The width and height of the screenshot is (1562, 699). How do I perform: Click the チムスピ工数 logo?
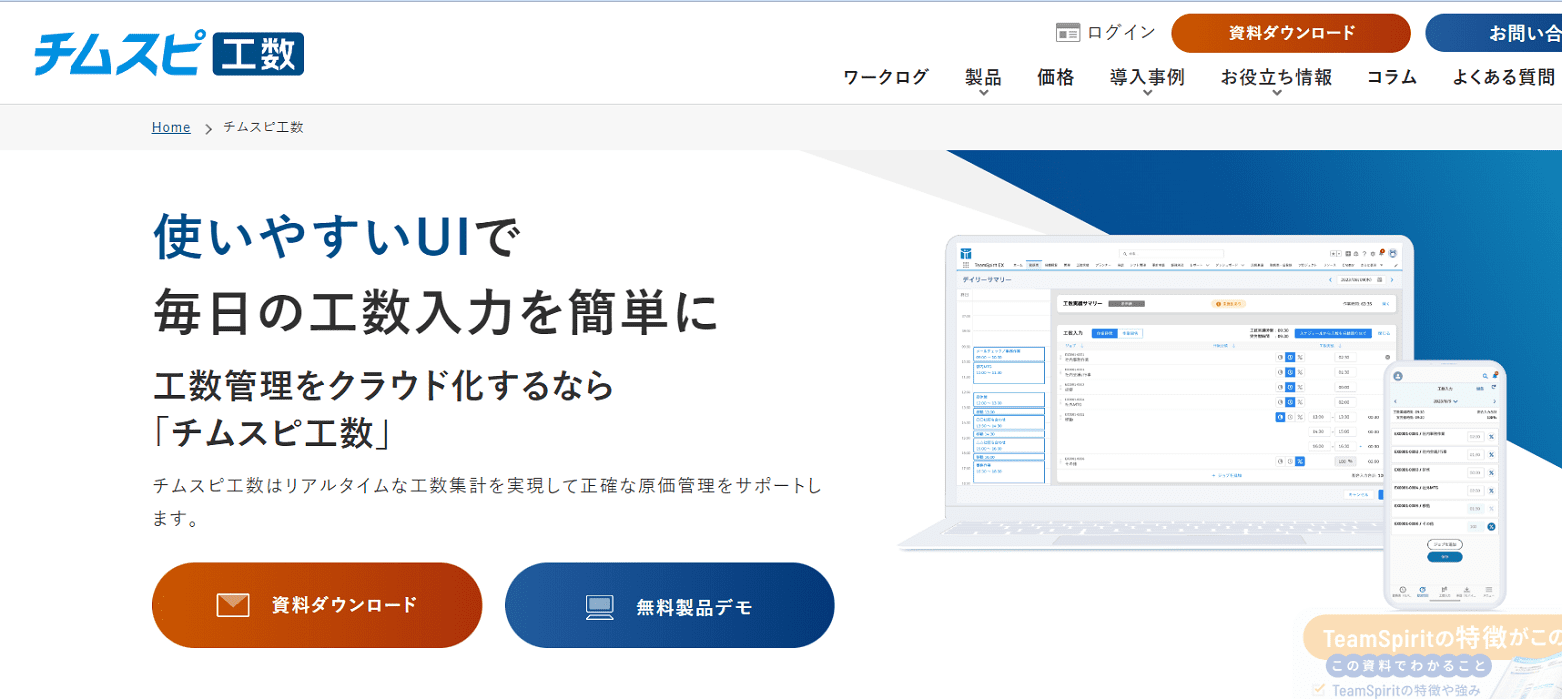point(168,53)
